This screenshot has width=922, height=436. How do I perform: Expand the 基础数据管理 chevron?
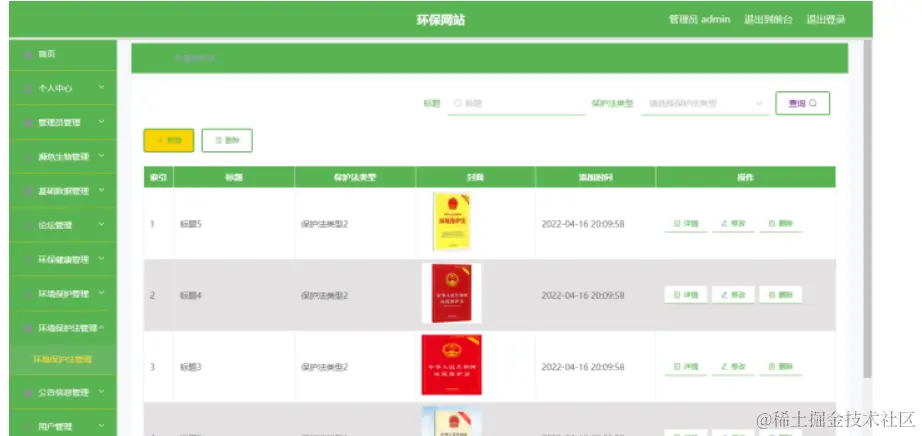[x=101, y=191]
